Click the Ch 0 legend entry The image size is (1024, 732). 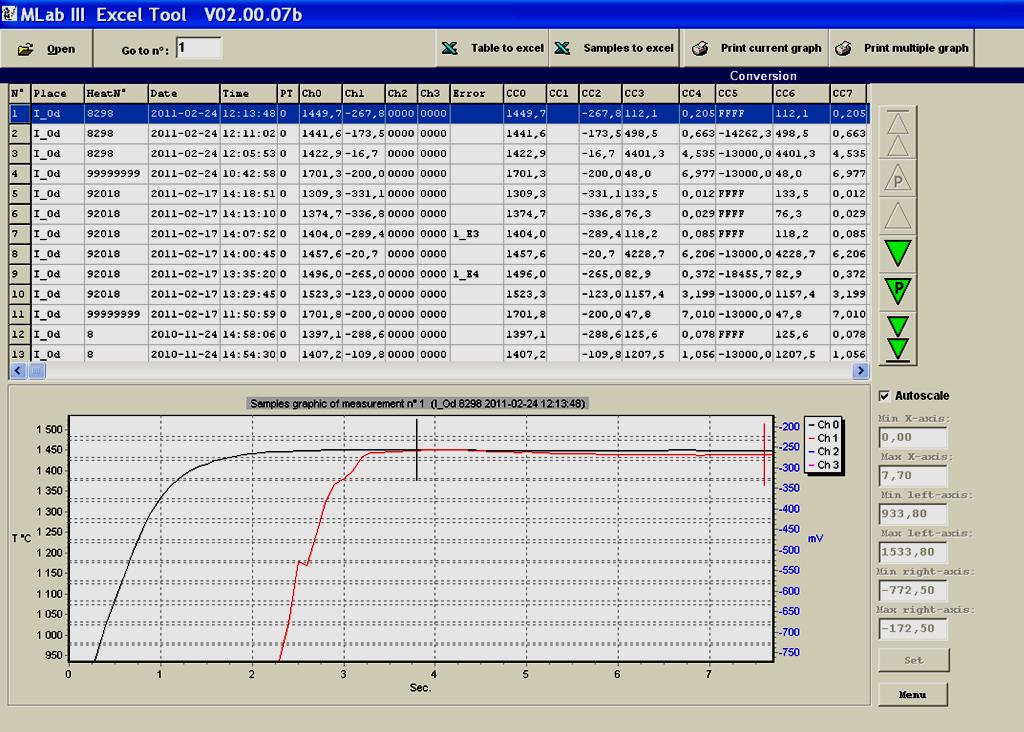pyautogui.click(x=824, y=424)
